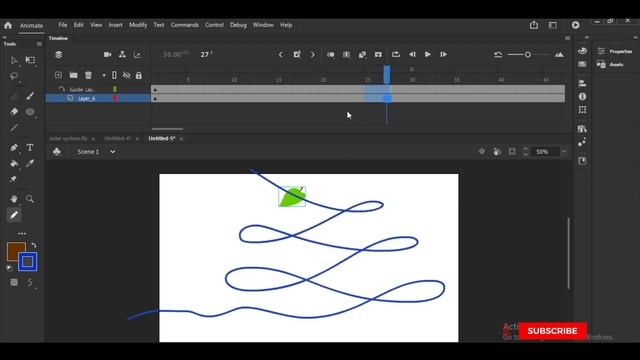Open the Properties panel
Viewport: 640px width, 360px height.
pyautogui.click(x=615, y=51)
